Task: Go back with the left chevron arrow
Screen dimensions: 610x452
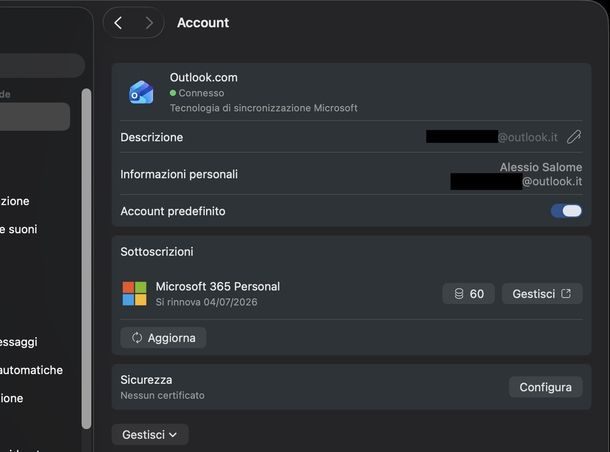Action: point(118,23)
